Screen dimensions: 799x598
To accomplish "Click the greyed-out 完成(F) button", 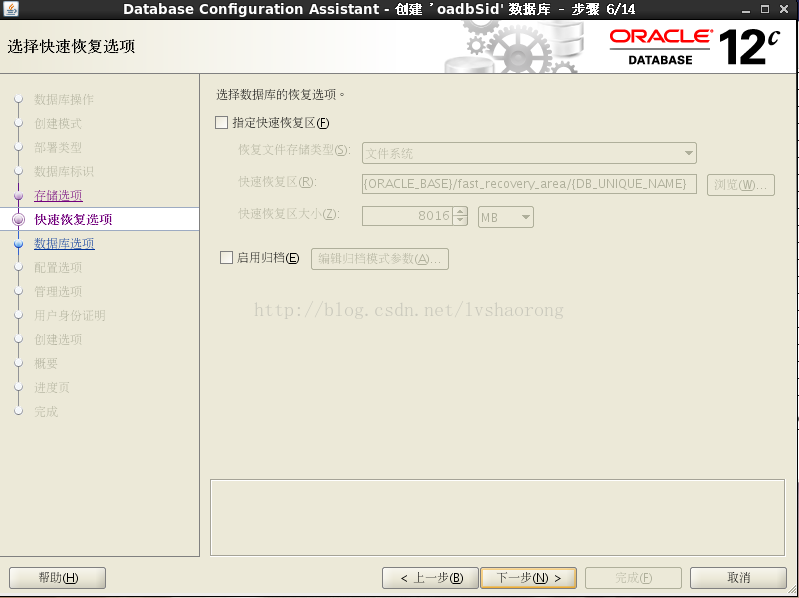I will [x=633, y=578].
